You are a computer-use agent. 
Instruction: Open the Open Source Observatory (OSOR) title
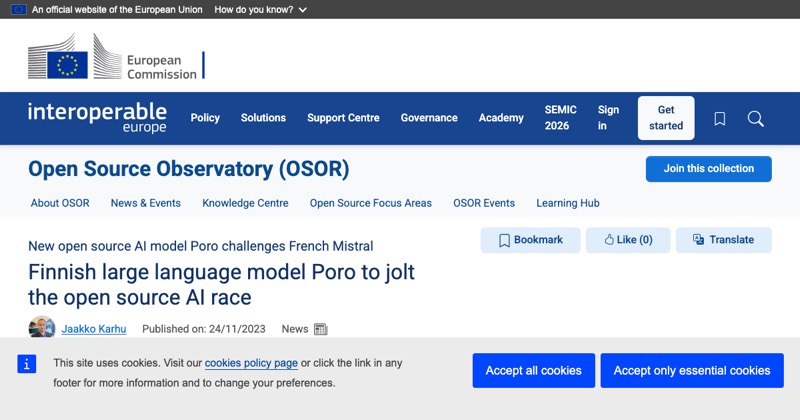[x=189, y=169]
